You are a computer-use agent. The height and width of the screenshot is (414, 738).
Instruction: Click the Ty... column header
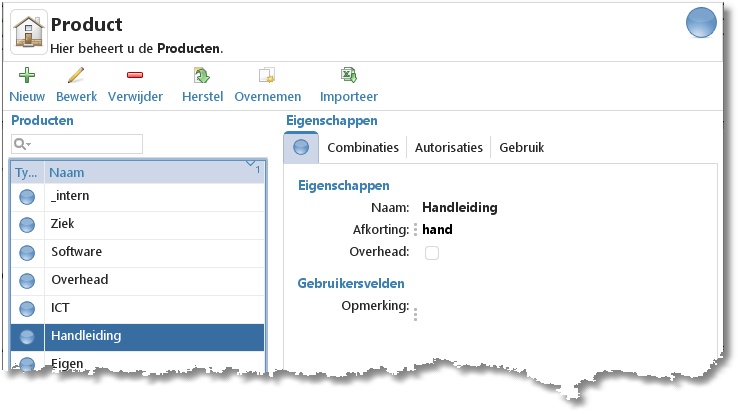[x=27, y=173]
